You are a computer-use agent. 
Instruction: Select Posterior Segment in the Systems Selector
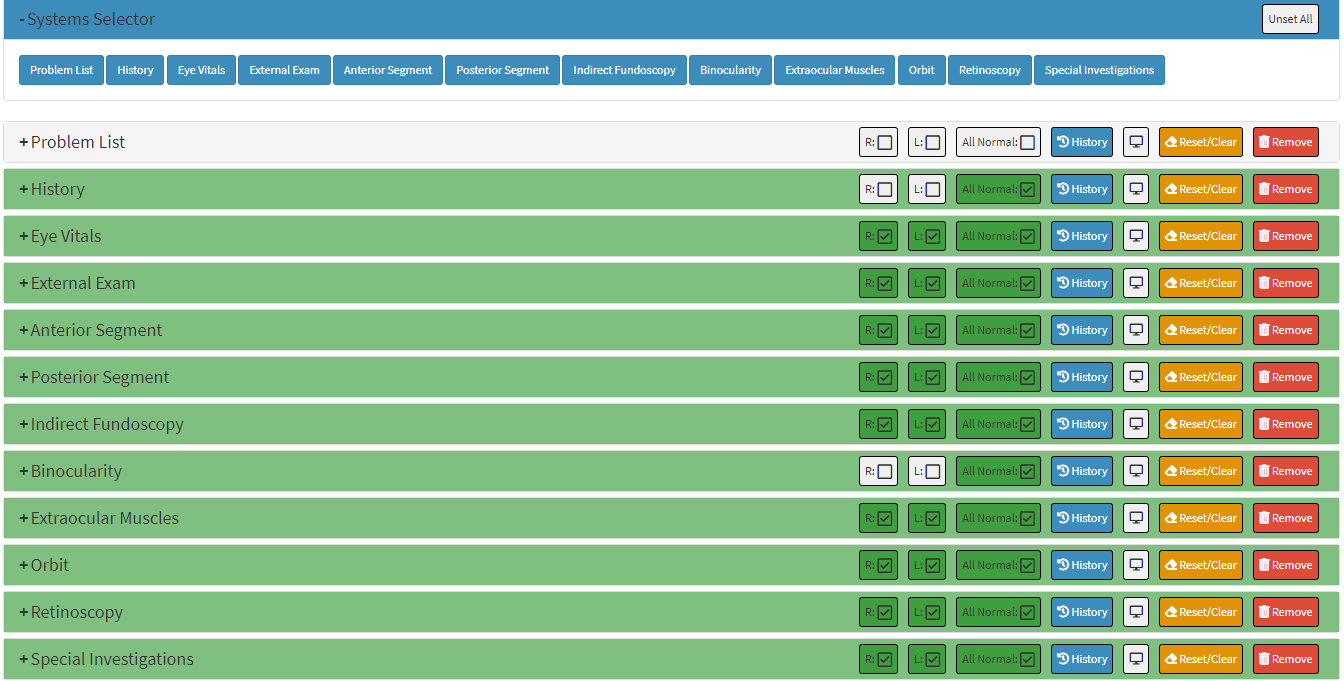click(x=502, y=70)
